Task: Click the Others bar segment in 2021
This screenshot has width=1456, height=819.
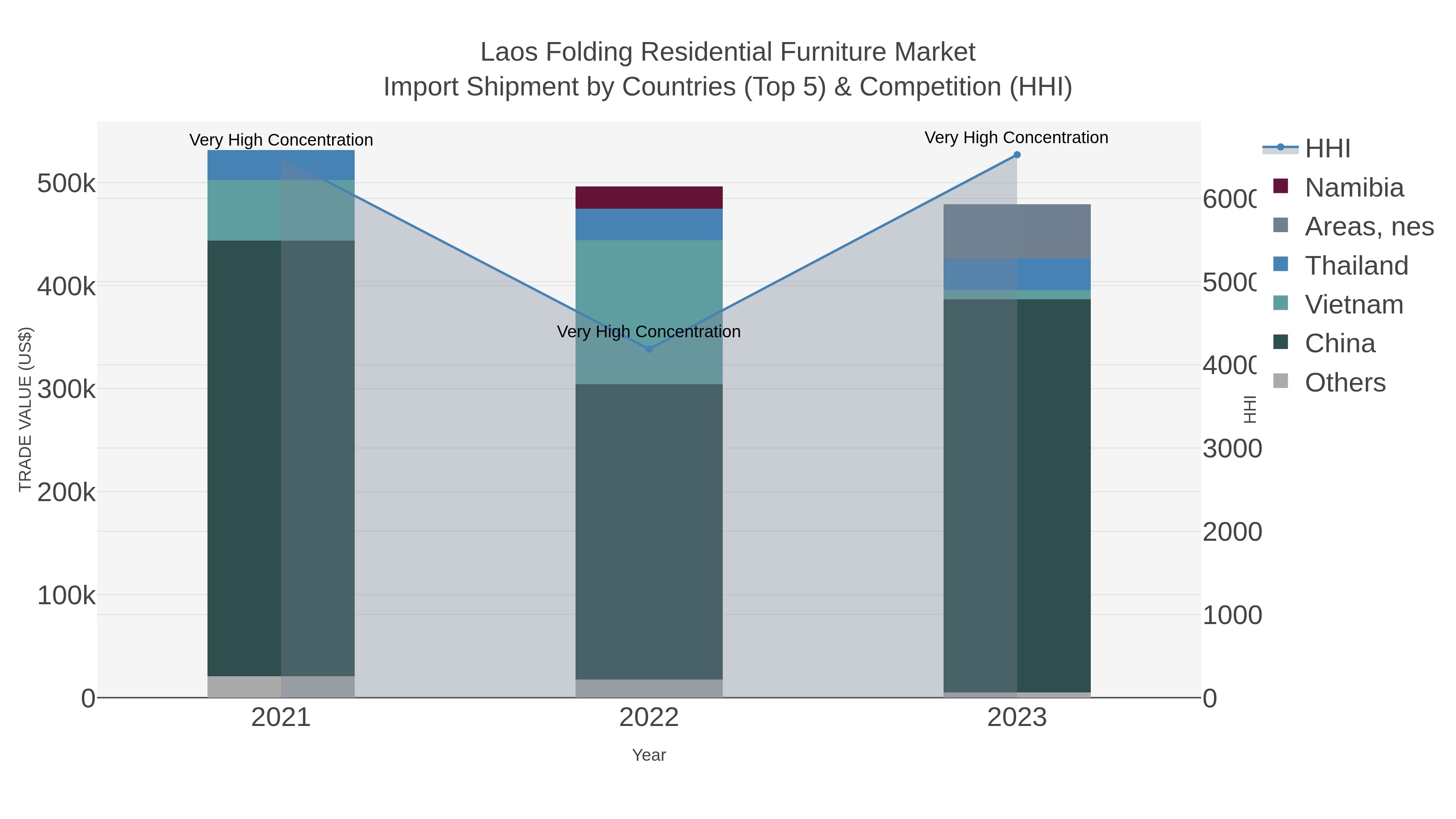Action: (x=281, y=687)
